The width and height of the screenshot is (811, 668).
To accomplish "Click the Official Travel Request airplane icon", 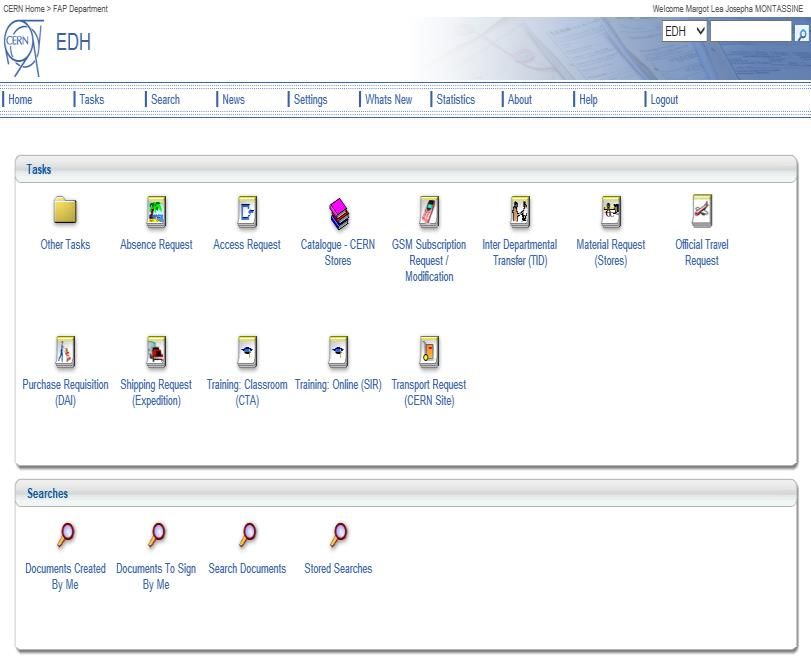I will pos(702,211).
